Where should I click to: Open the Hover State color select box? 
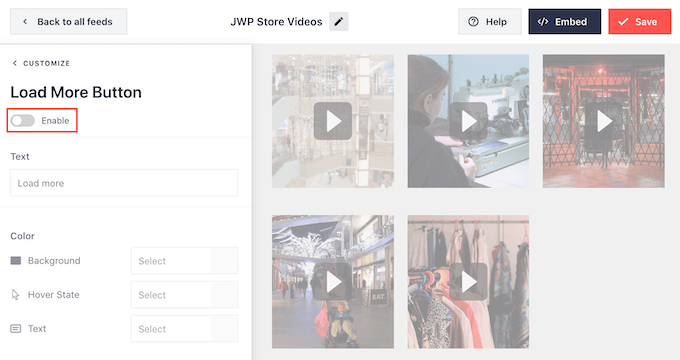(185, 295)
